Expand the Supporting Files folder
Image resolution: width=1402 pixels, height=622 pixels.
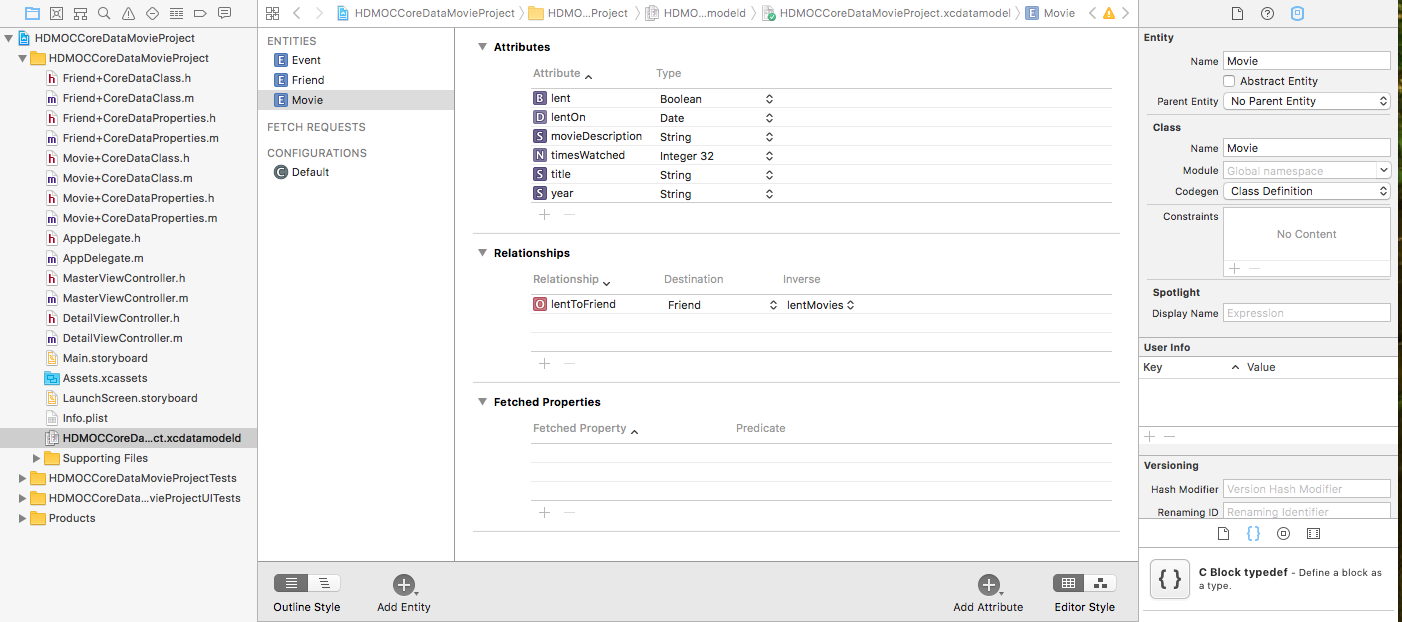coord(37,458)
